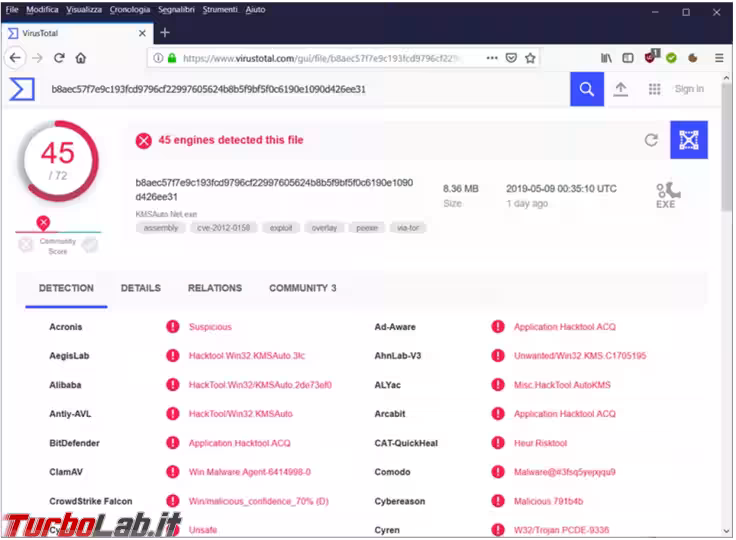Vote positive on community score
Image resolution: width=736 pixels, height=540 pixels.
tap(90, 245)
